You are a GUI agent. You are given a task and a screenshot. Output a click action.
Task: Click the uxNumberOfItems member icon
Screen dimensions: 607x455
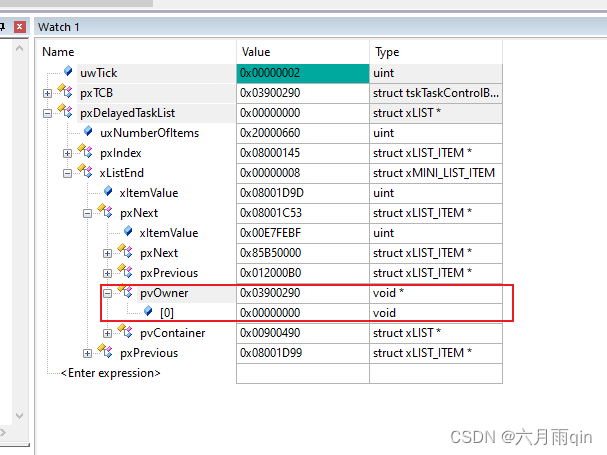point(87,133)
